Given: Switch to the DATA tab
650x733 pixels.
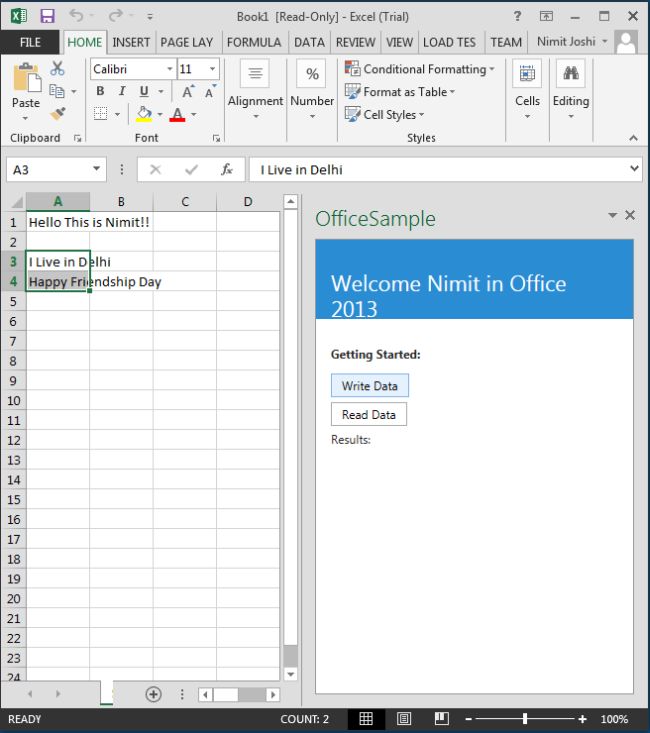Looking at the screenshot, I should click(x=309, y=43).
